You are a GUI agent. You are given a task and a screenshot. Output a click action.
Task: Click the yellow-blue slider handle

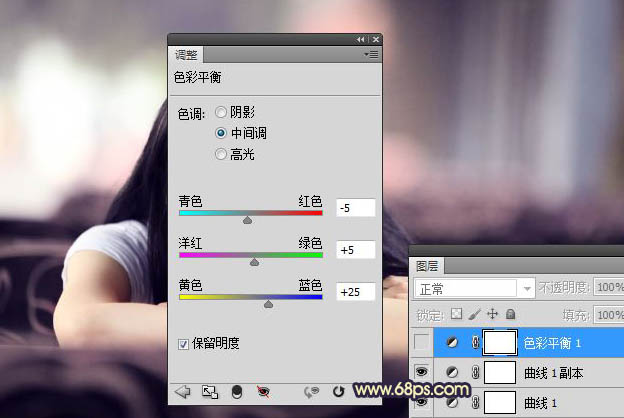click(268, 303)
